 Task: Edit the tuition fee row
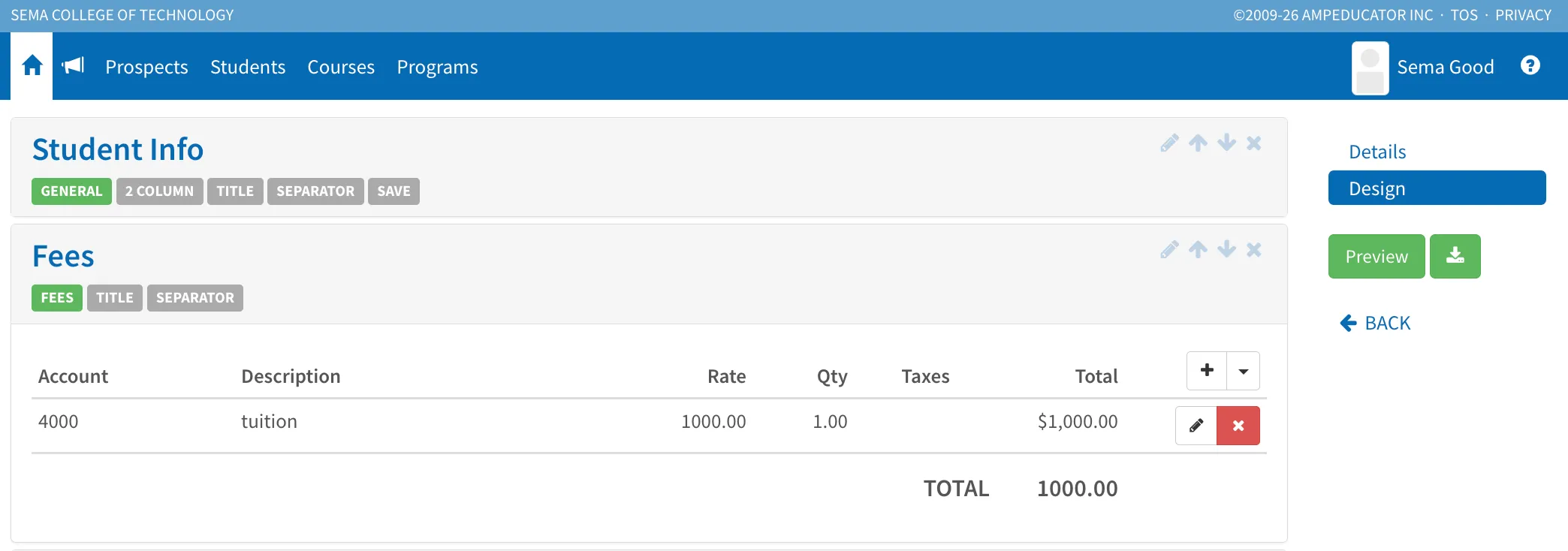(1196, 426)
